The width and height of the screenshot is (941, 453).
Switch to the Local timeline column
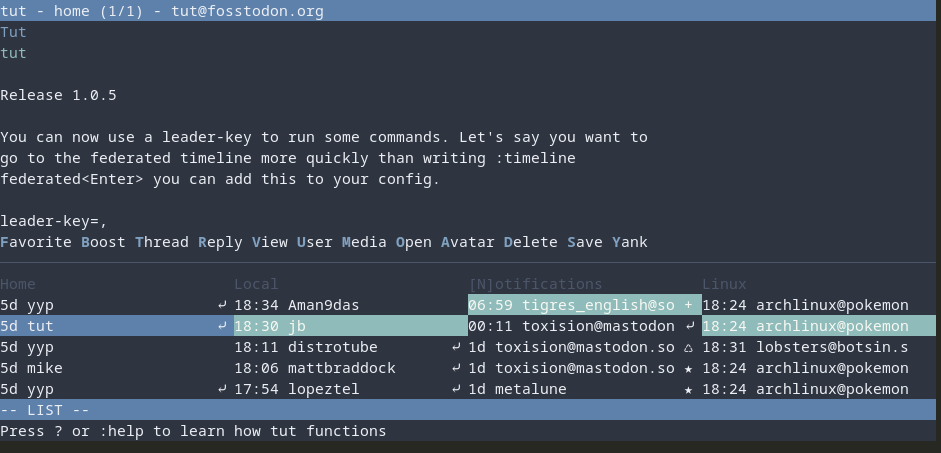click(x=256, y=284)
